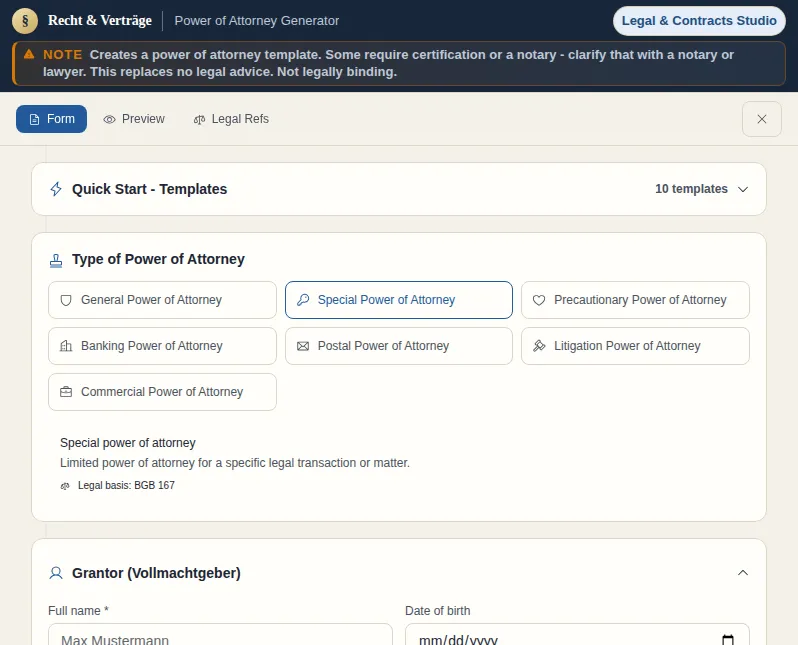
Task: Click the lightning bolt Quick Start icon
Action: [56, 189]
